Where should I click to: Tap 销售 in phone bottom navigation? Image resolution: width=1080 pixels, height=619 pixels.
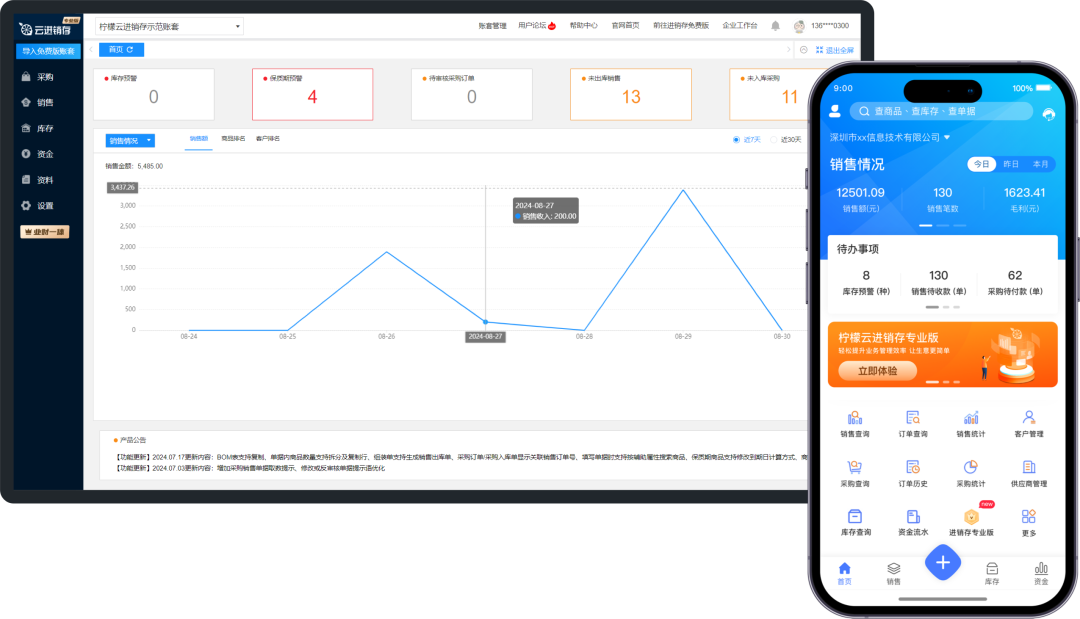[x=893, y=573]
